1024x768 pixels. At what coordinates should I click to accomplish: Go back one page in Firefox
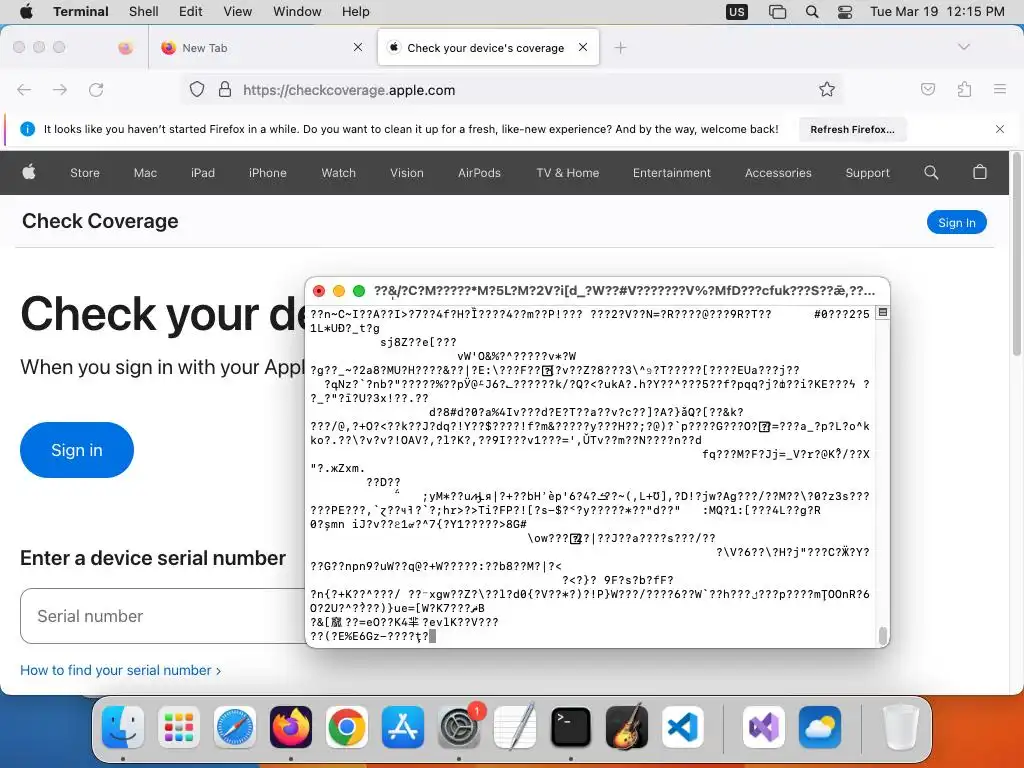click(x=24, y=89)
